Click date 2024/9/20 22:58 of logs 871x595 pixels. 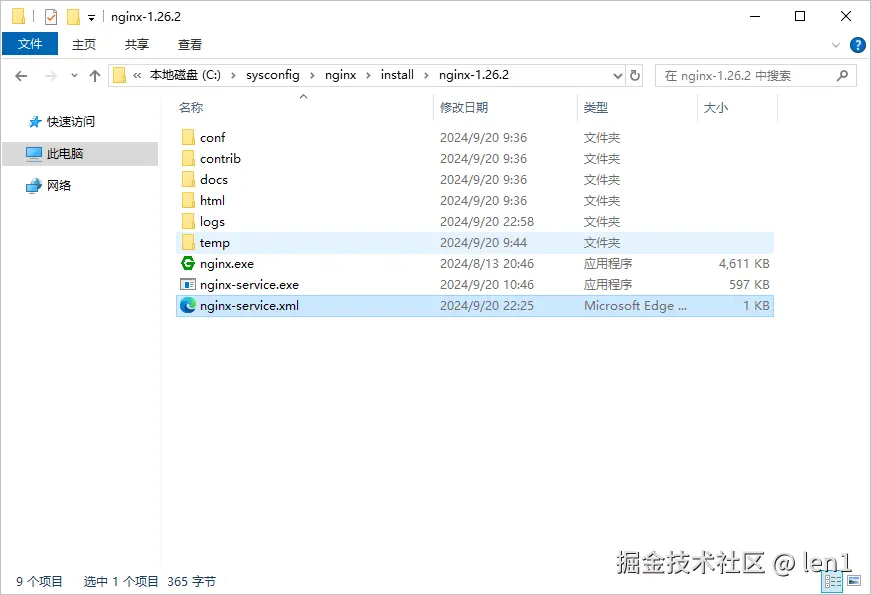tap(487, 222)
